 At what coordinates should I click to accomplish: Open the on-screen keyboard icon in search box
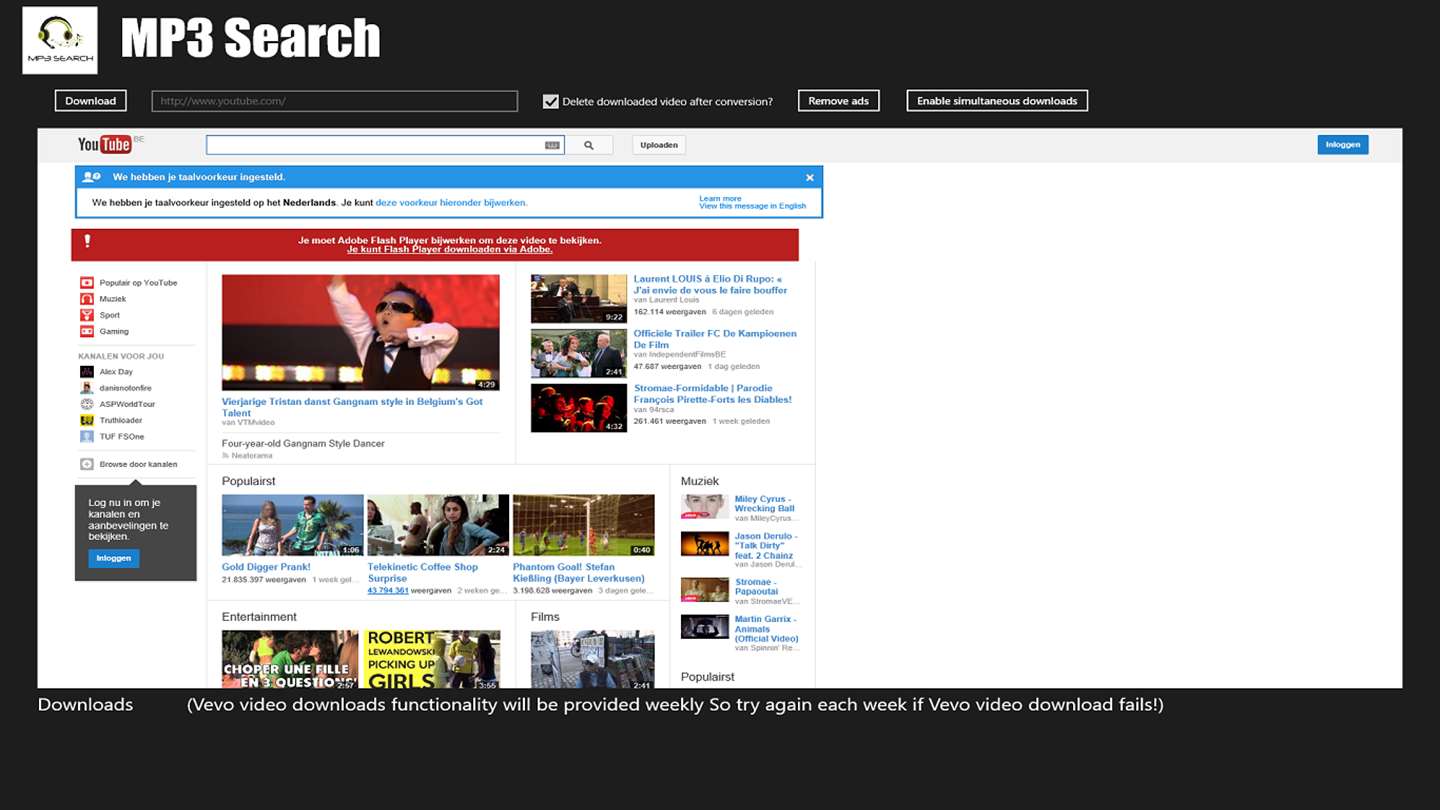coord(552,145)
